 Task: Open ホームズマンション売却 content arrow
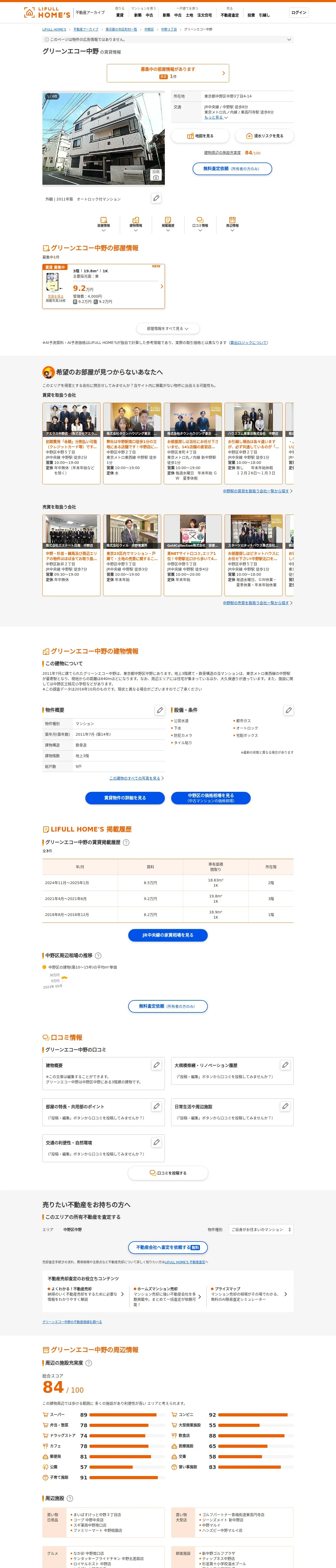199,1296
